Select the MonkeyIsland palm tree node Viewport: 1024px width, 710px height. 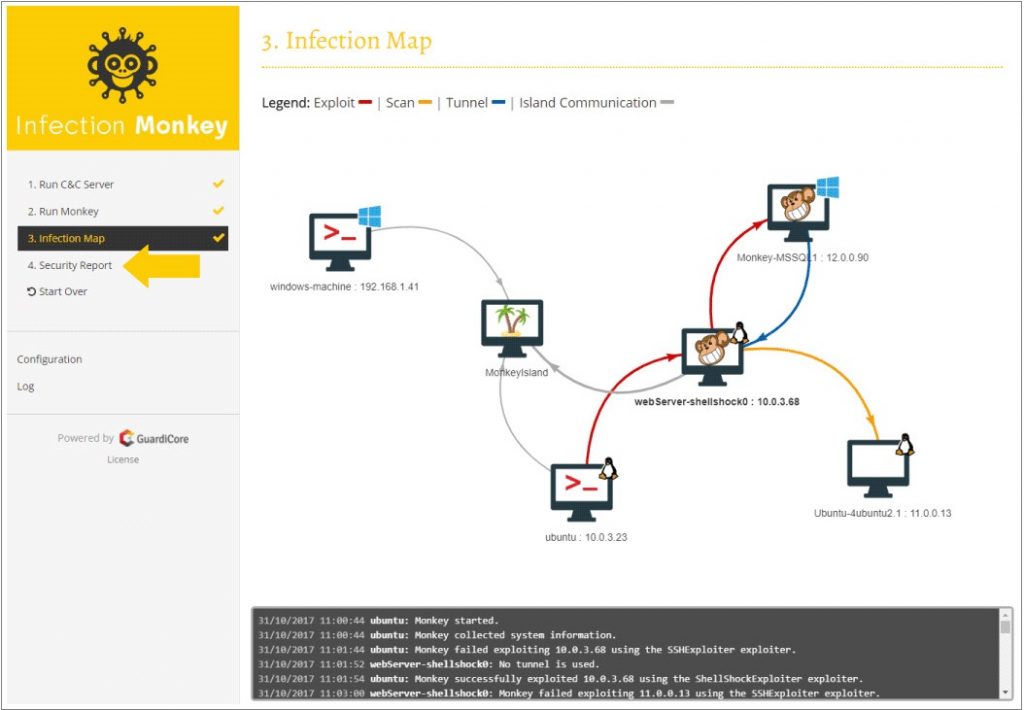click(512, 329)
